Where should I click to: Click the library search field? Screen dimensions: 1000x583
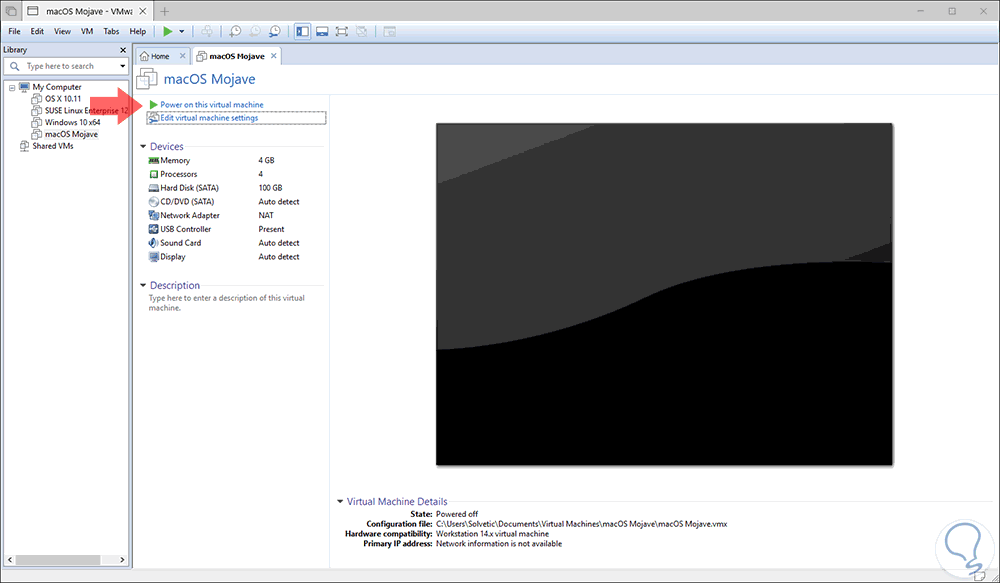pyautogui.click(x=66, y=66)
